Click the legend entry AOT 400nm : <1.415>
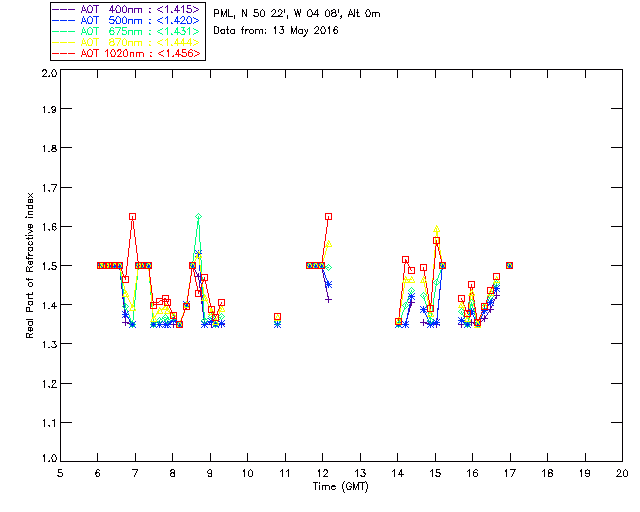Image resolution: width=640 pixels, height=512 pixels. pos(127,9)
